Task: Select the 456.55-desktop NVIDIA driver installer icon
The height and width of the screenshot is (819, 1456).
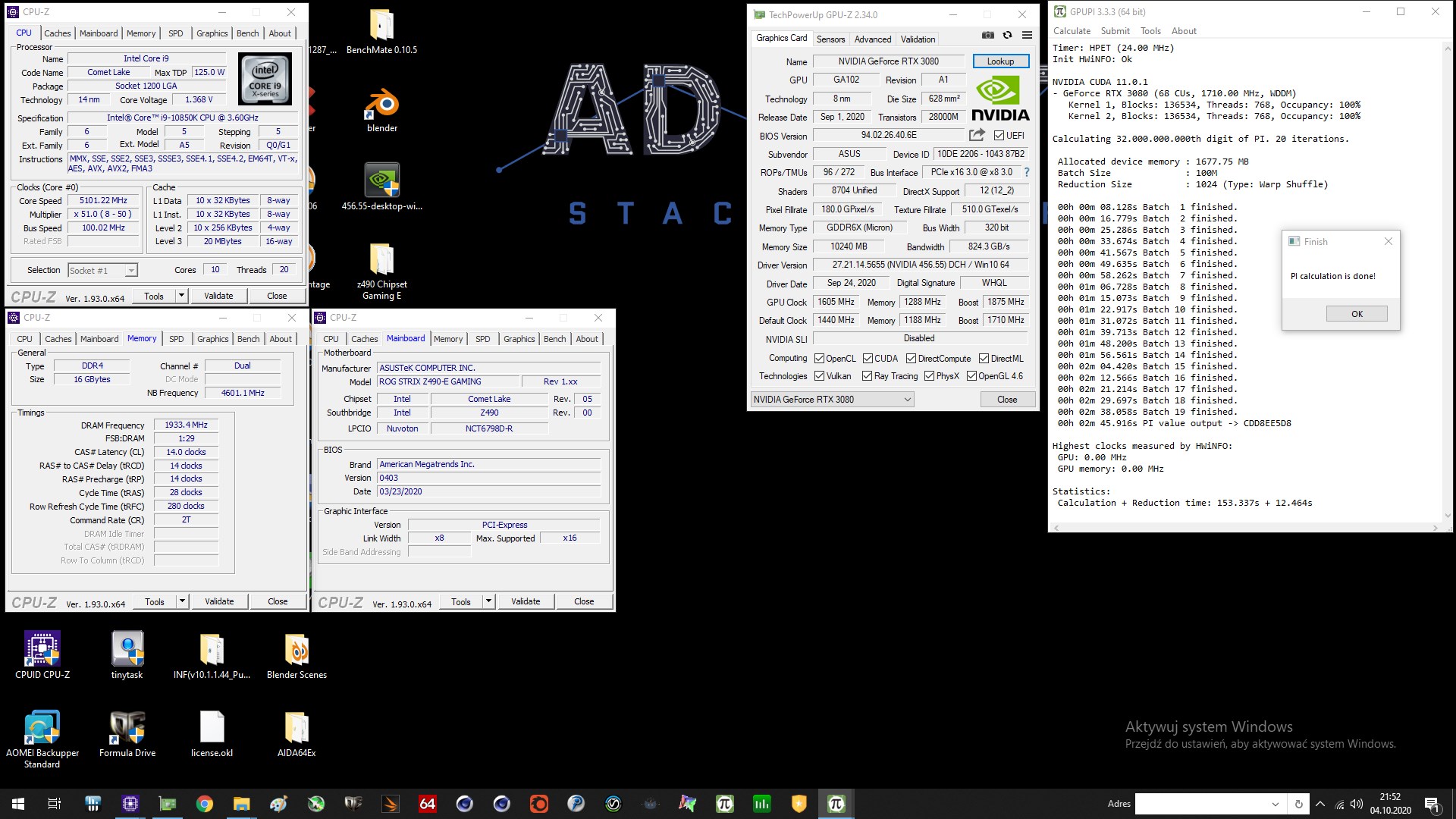Action: point(381,187)
